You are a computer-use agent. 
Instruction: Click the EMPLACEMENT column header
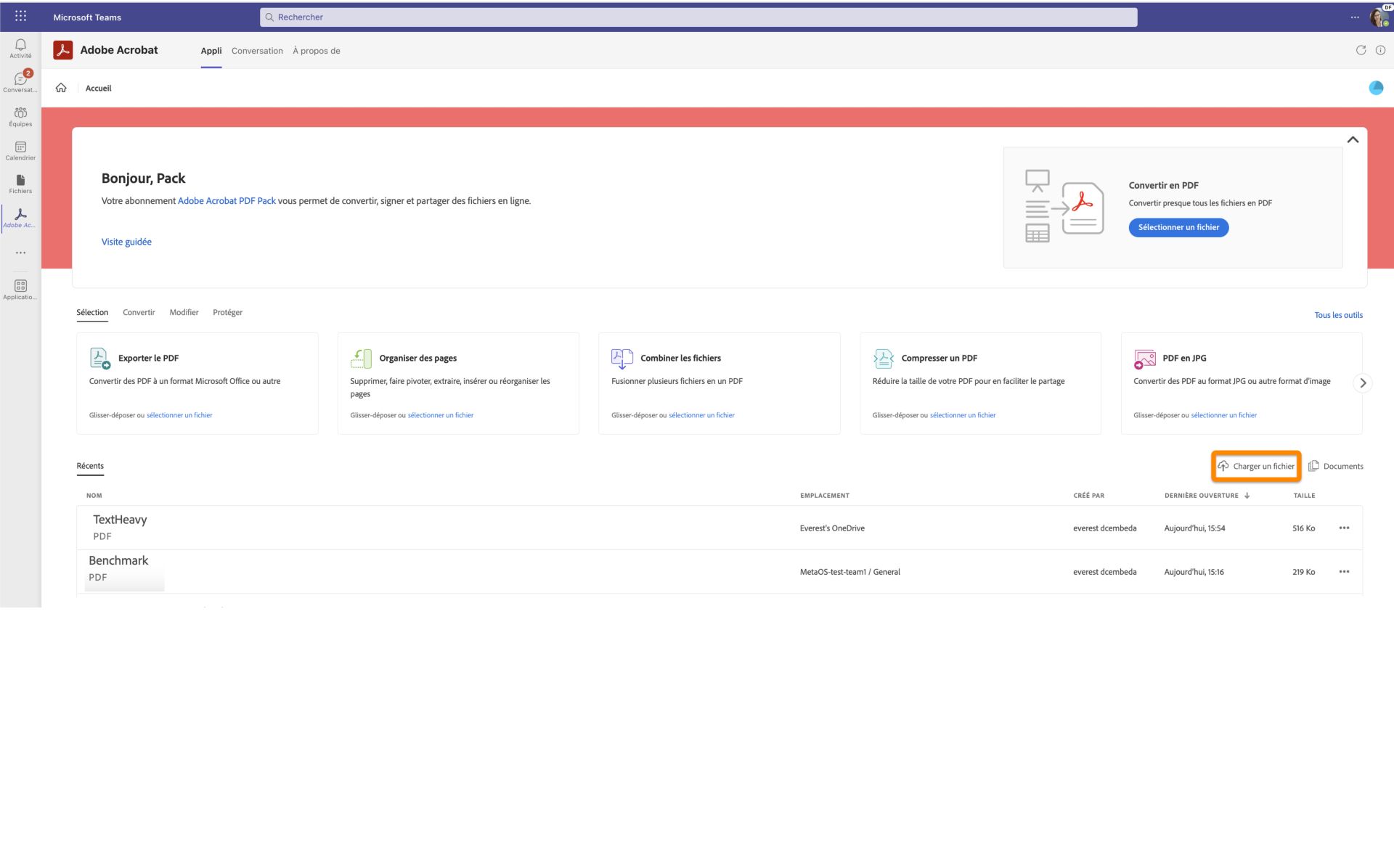click(x=825, y=496)
